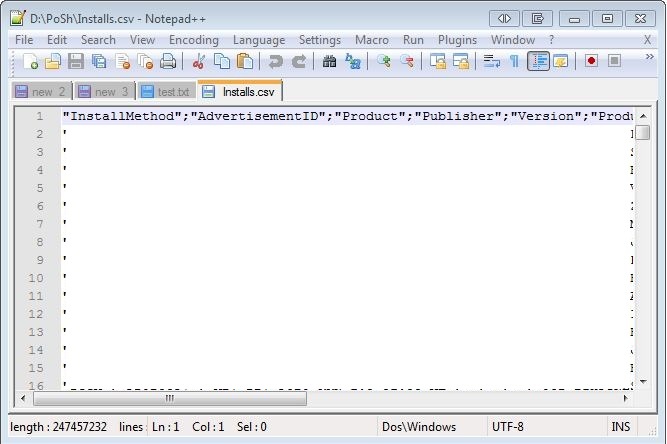Save the current file with Save icon
667x444 pixels.
[76, 61]
